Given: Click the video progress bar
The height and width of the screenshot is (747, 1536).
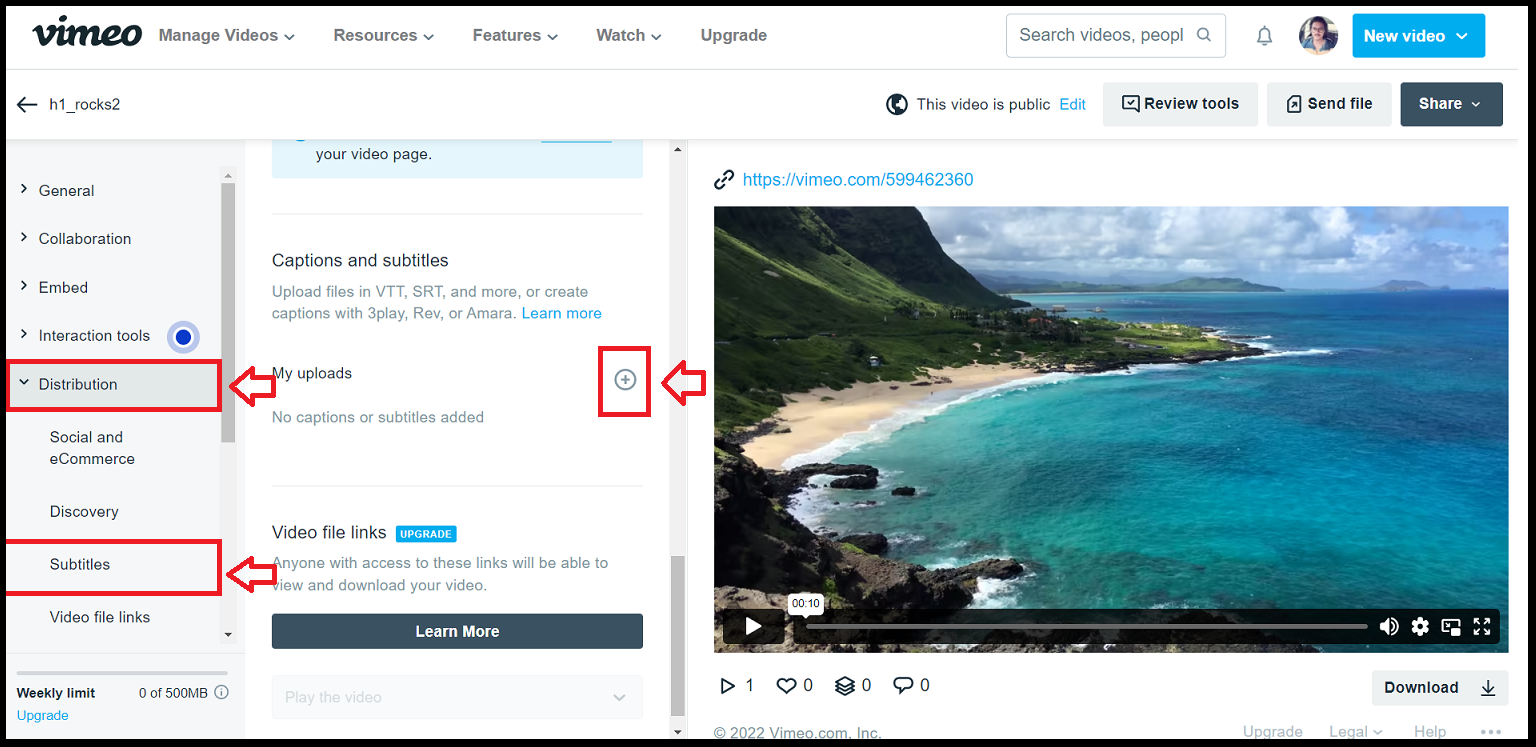Looking at the screenshot, I should click(x=1087, y=627).
